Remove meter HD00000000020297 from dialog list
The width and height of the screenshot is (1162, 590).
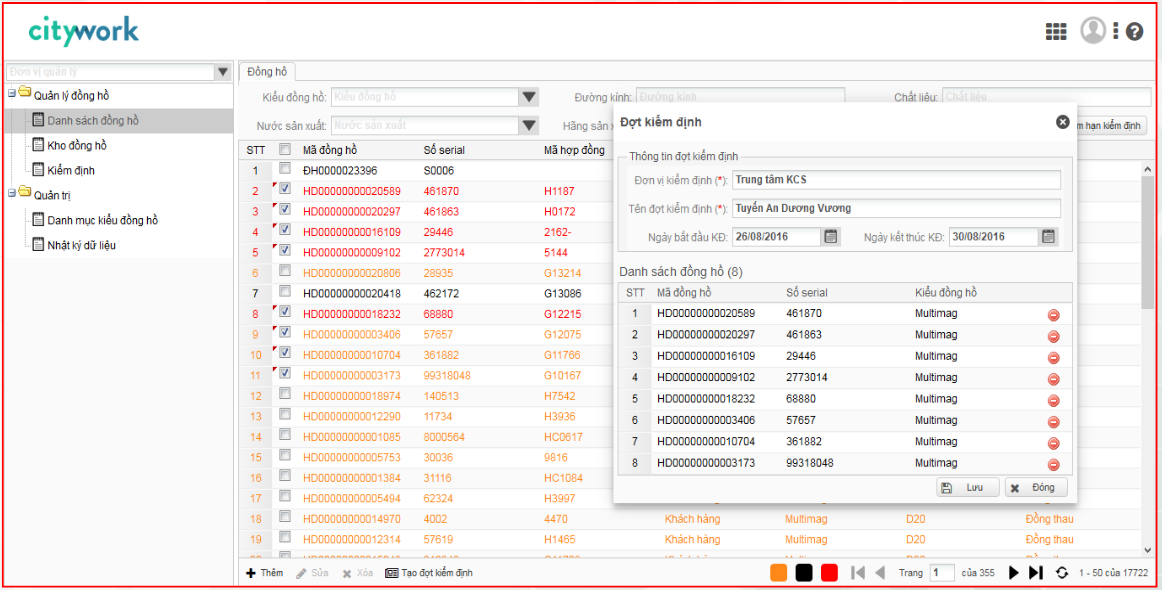[x=1053, y=337]
